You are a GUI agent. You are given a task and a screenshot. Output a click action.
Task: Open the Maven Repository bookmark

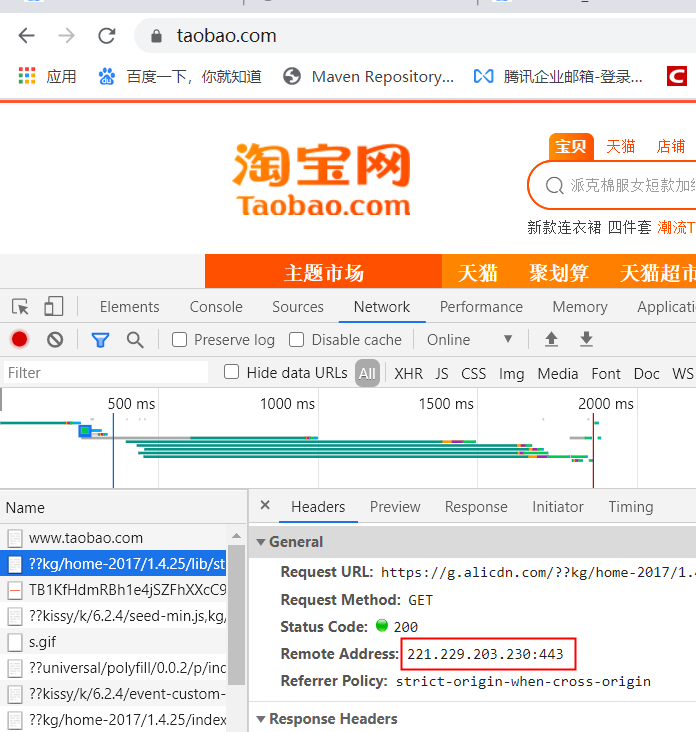368,76
